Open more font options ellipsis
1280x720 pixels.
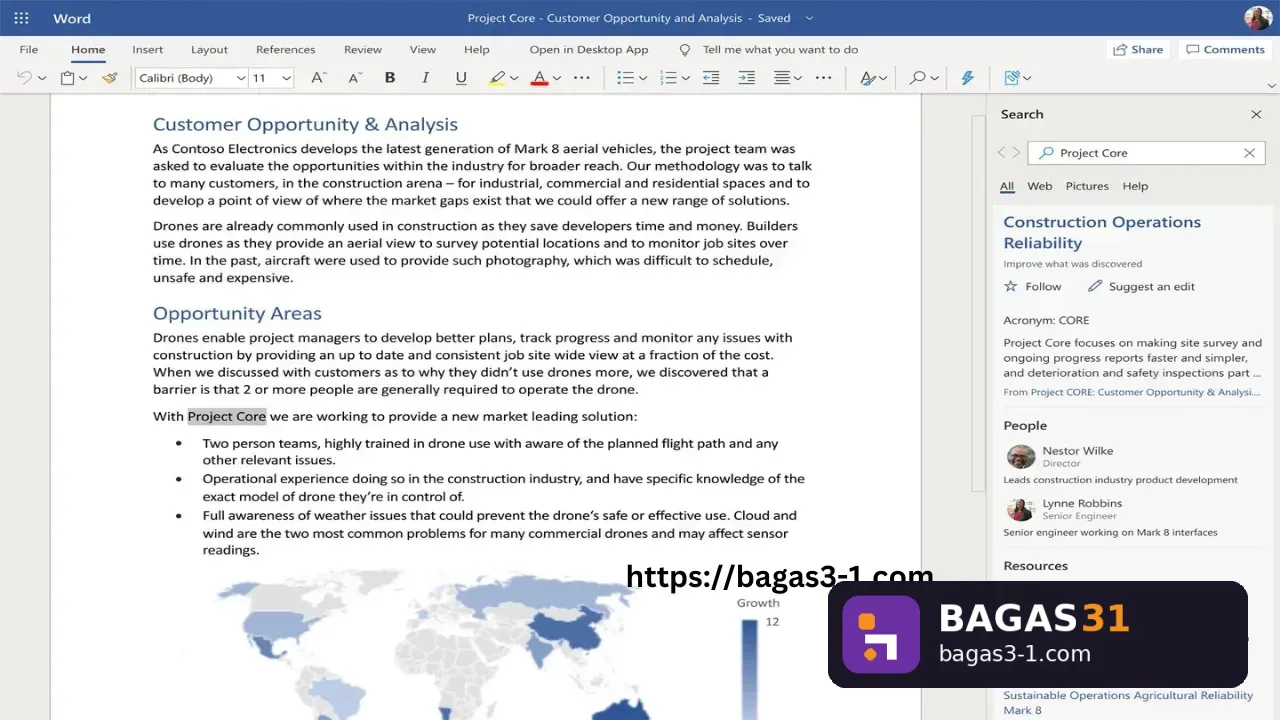coord(582,78)
